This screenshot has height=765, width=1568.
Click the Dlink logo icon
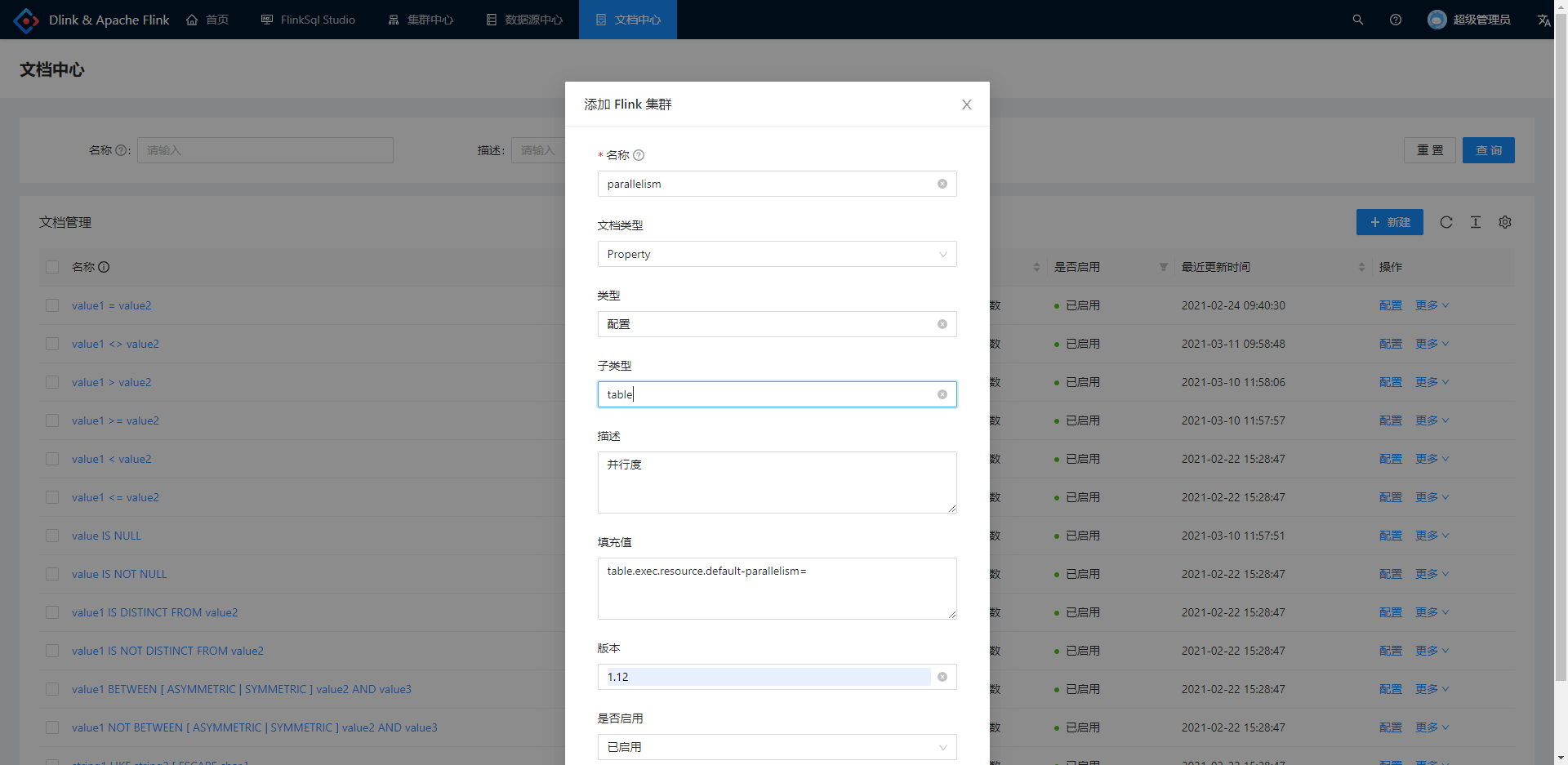(x=26, y=20)
